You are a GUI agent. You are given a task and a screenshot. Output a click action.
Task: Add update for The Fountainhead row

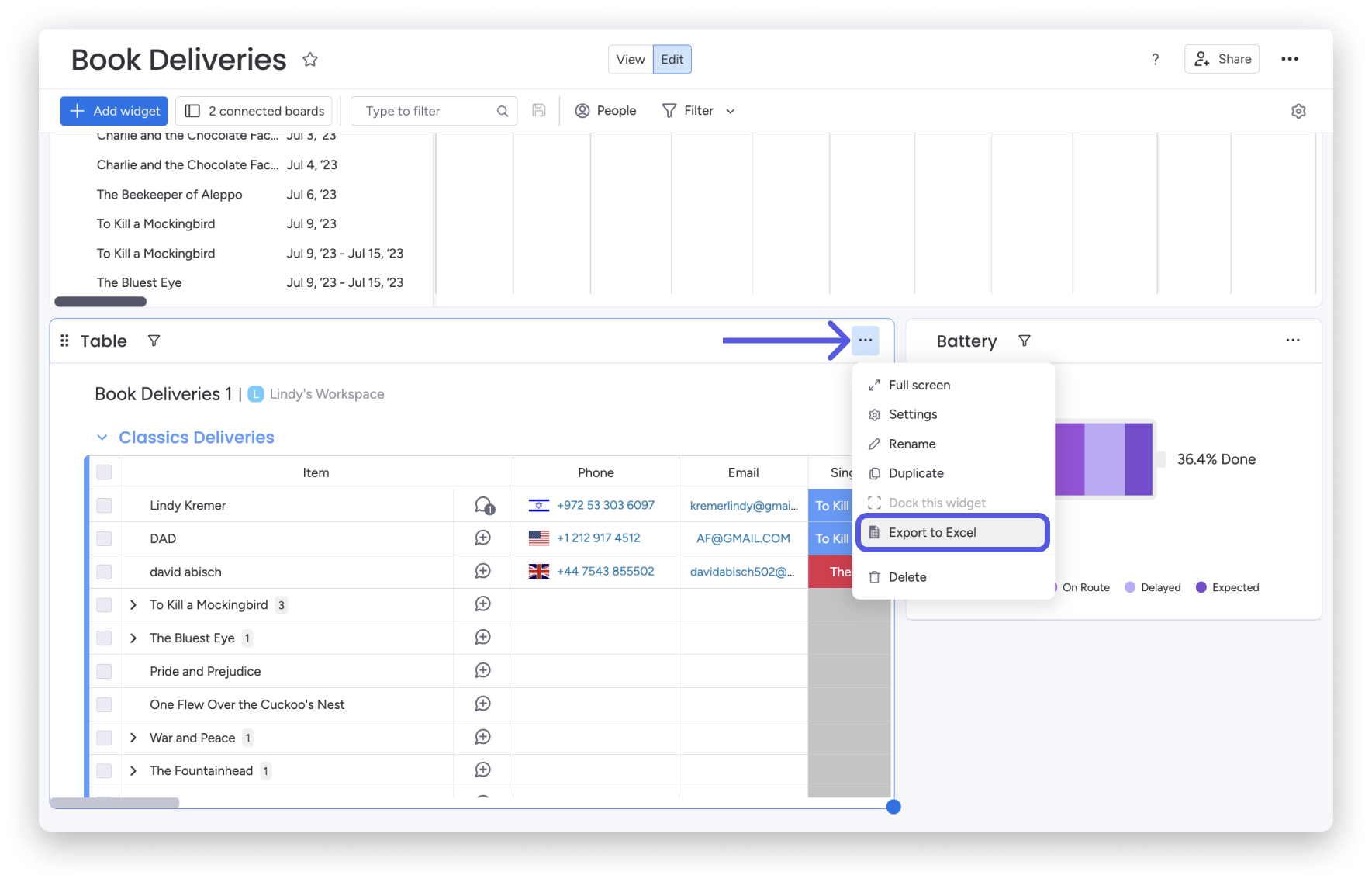click(482, 770)
